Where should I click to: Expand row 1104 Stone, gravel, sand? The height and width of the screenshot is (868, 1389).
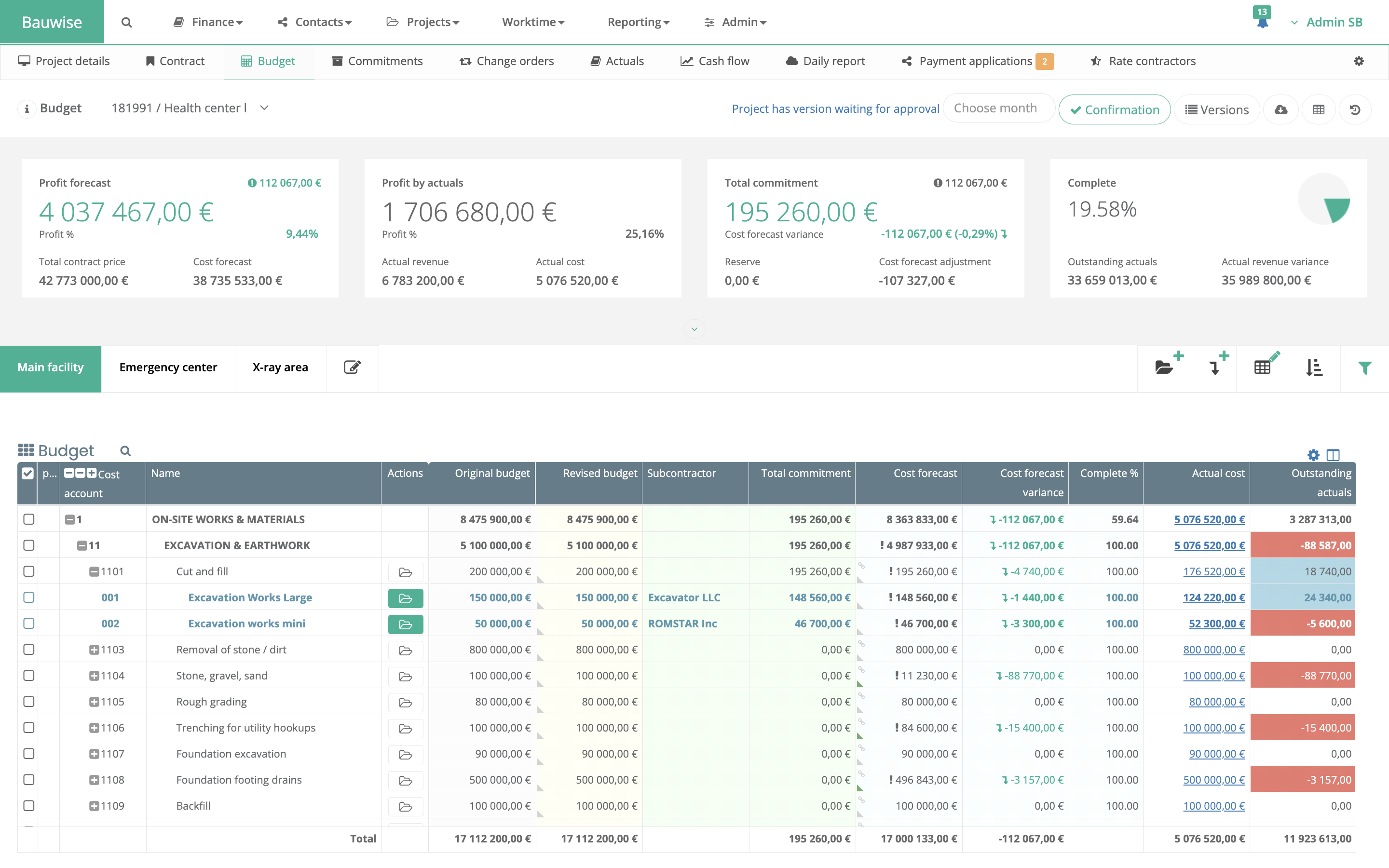(95, 675)
